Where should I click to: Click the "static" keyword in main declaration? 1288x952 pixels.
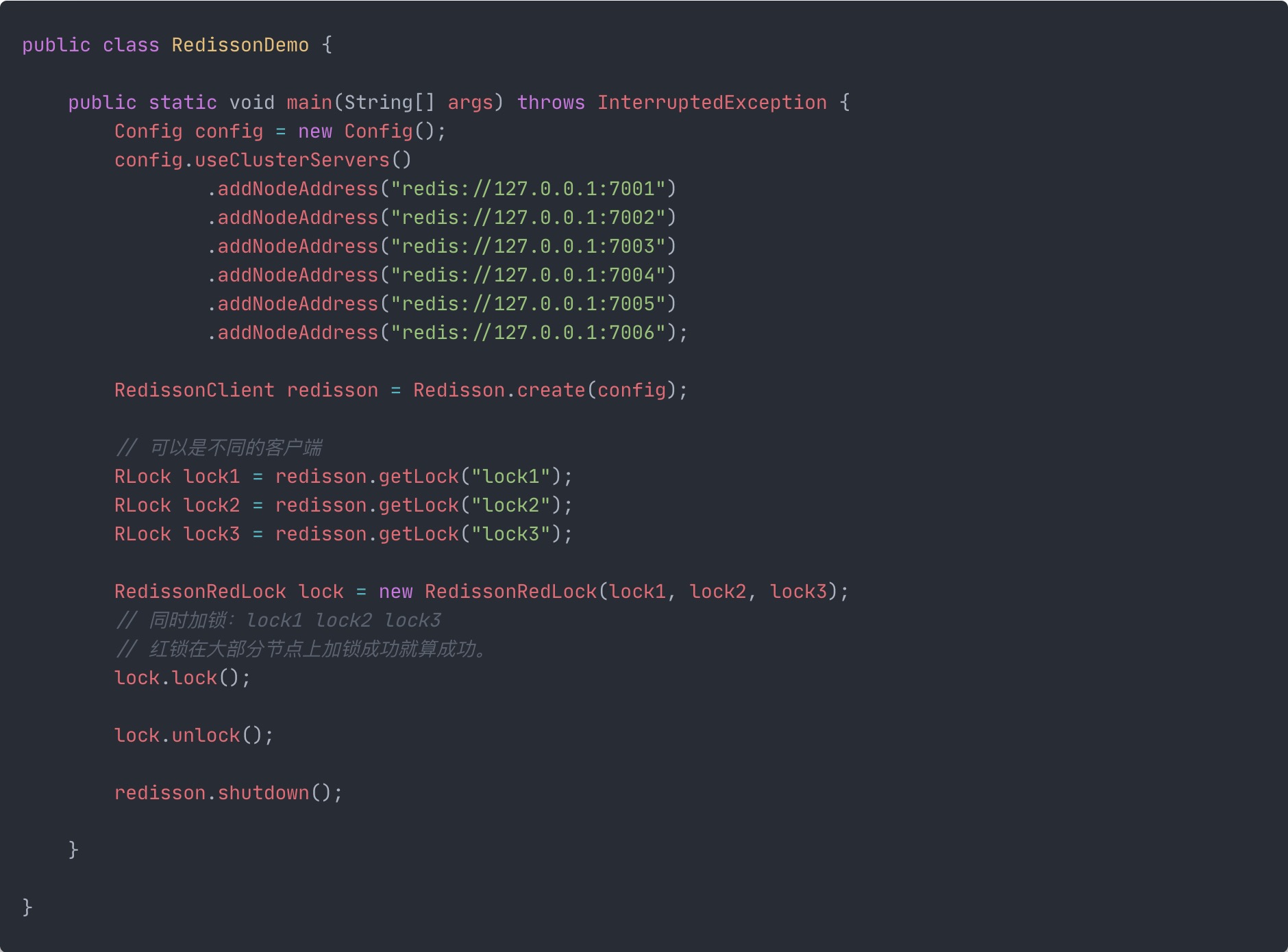click(x=183, y=103)
